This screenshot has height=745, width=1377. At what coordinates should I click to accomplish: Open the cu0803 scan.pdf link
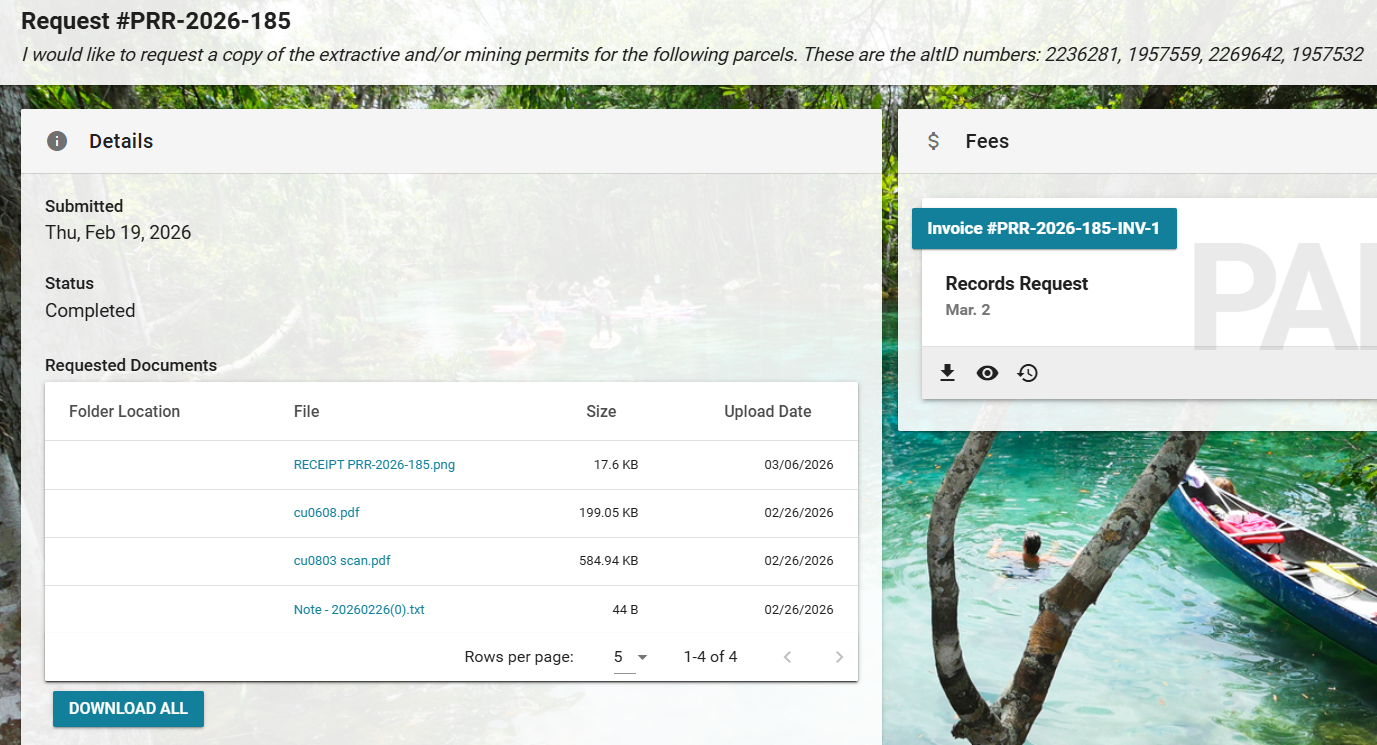tap(342, 561)
